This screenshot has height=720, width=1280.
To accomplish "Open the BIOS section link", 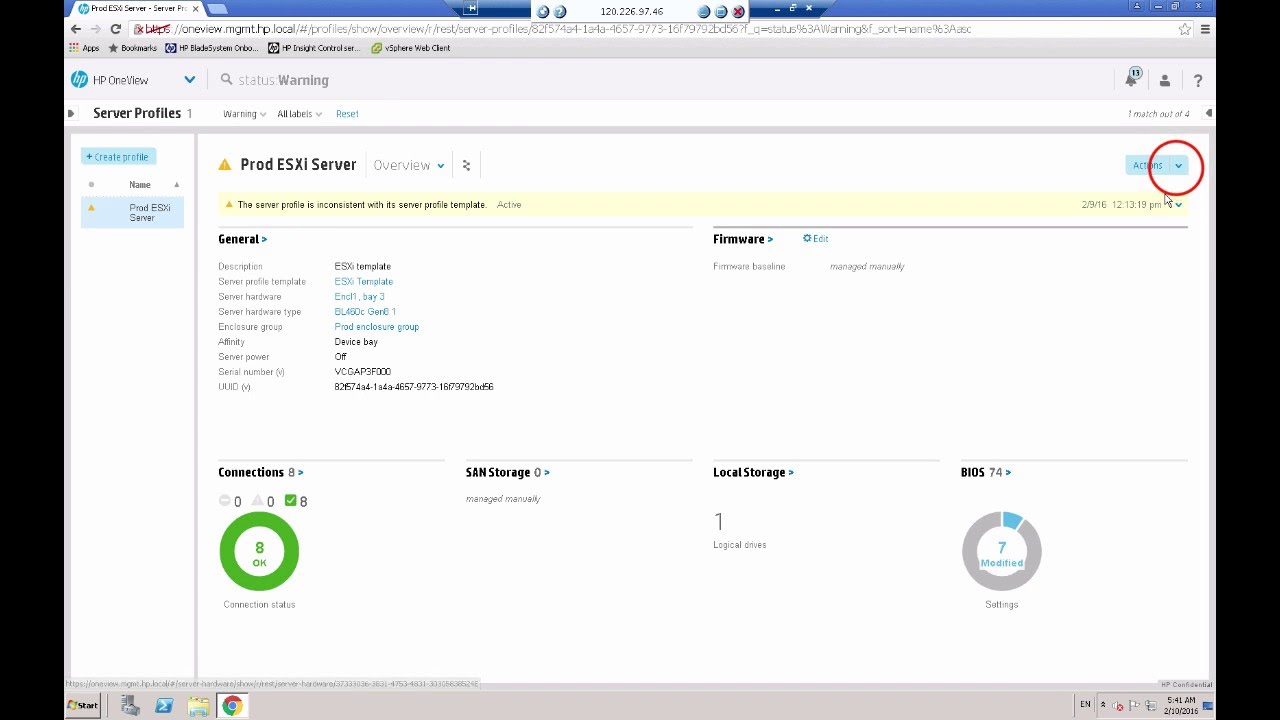I will click(x=985, y=472).
